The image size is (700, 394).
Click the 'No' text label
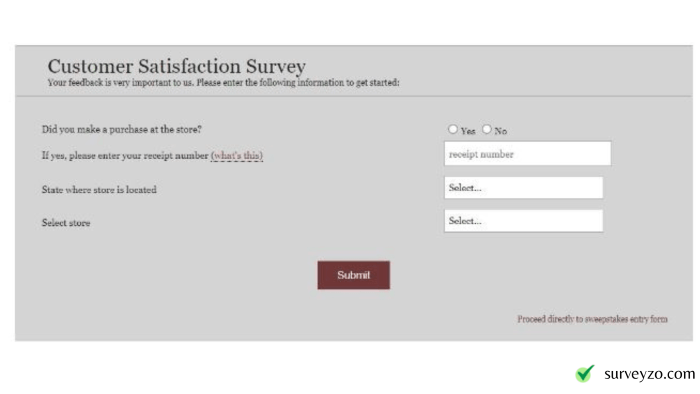[500, 131]
